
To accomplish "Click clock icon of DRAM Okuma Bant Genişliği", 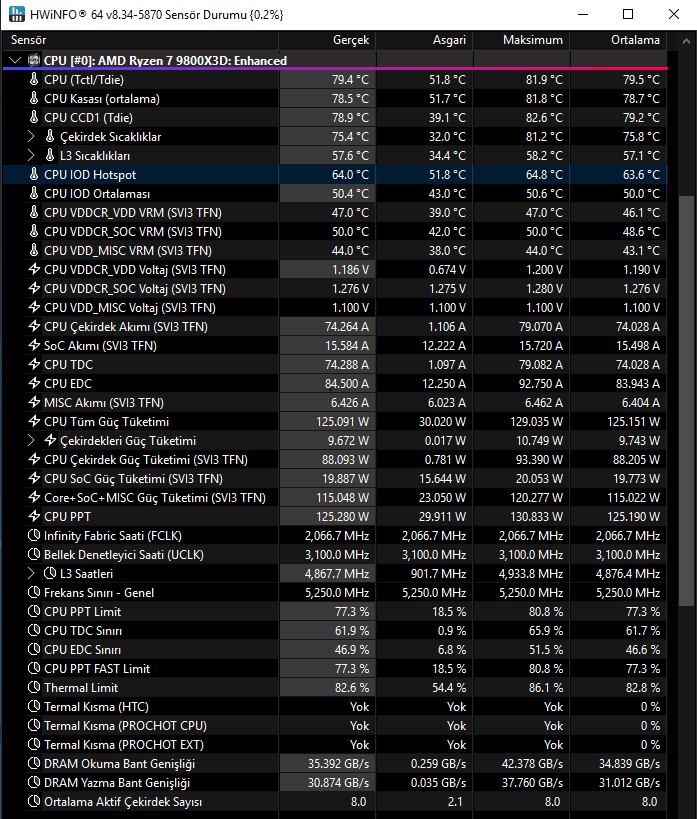I will point(34,764).
